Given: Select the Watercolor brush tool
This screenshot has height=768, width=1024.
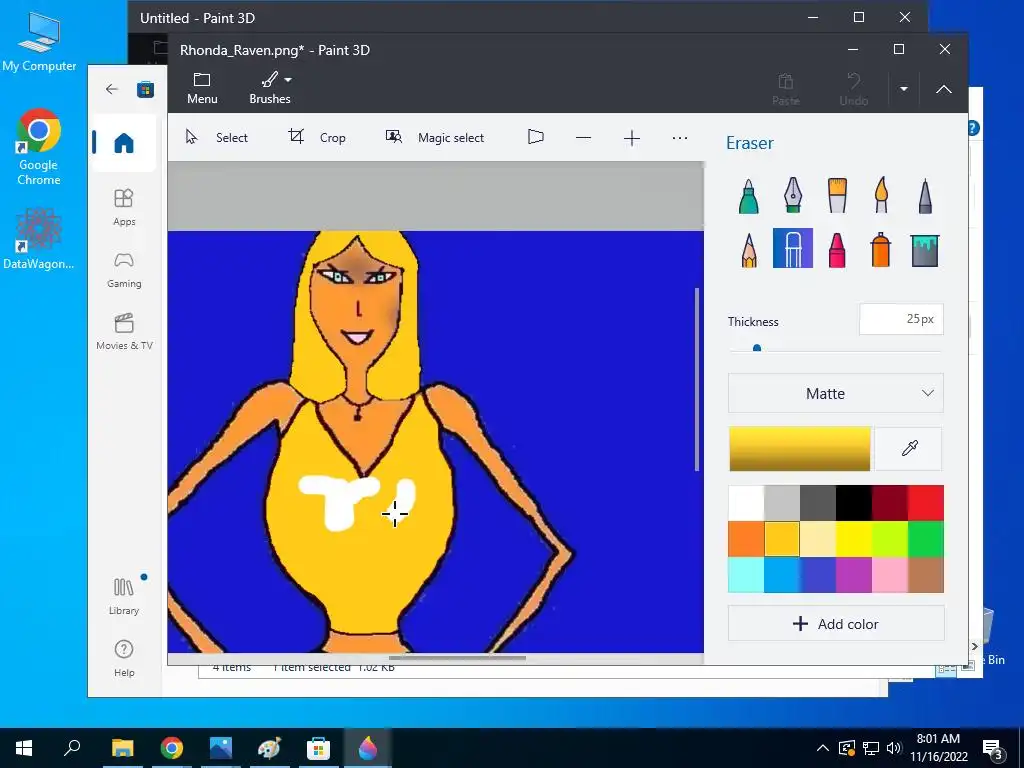Looking at the screenshot, I should [x=881, y=195].
